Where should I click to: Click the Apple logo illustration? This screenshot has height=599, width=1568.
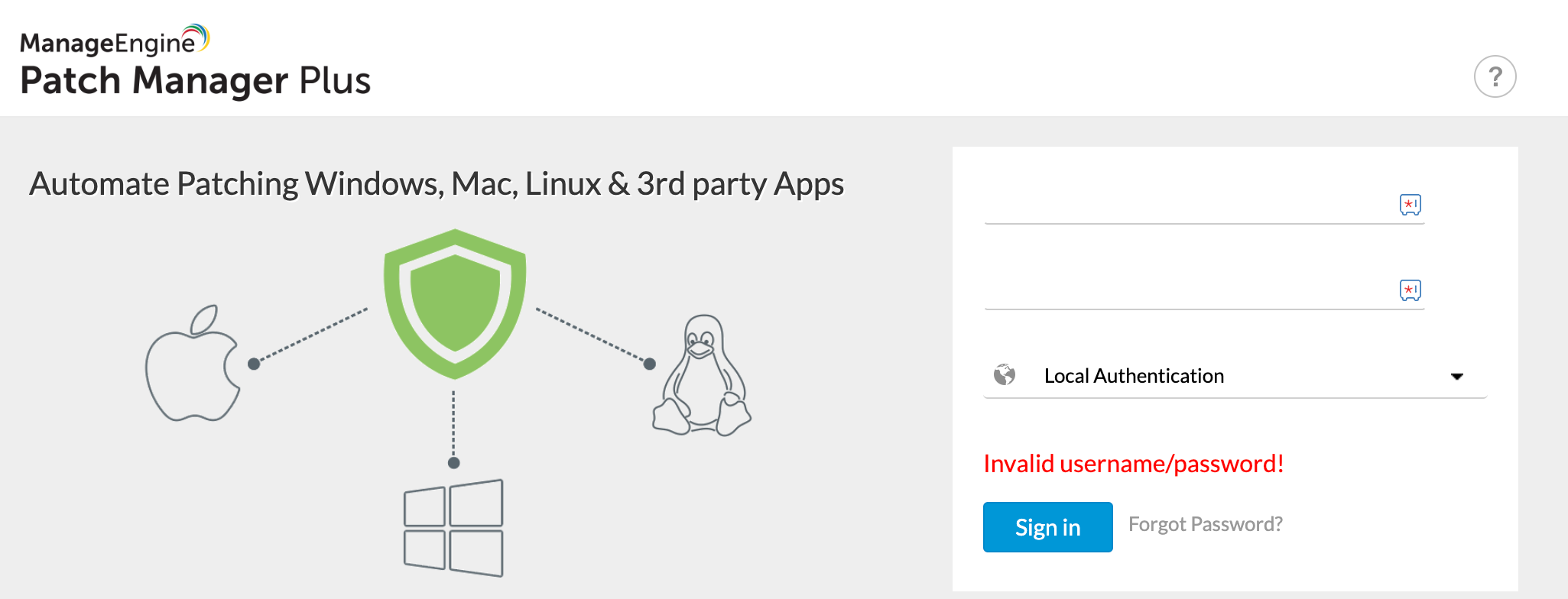(193, 363)
